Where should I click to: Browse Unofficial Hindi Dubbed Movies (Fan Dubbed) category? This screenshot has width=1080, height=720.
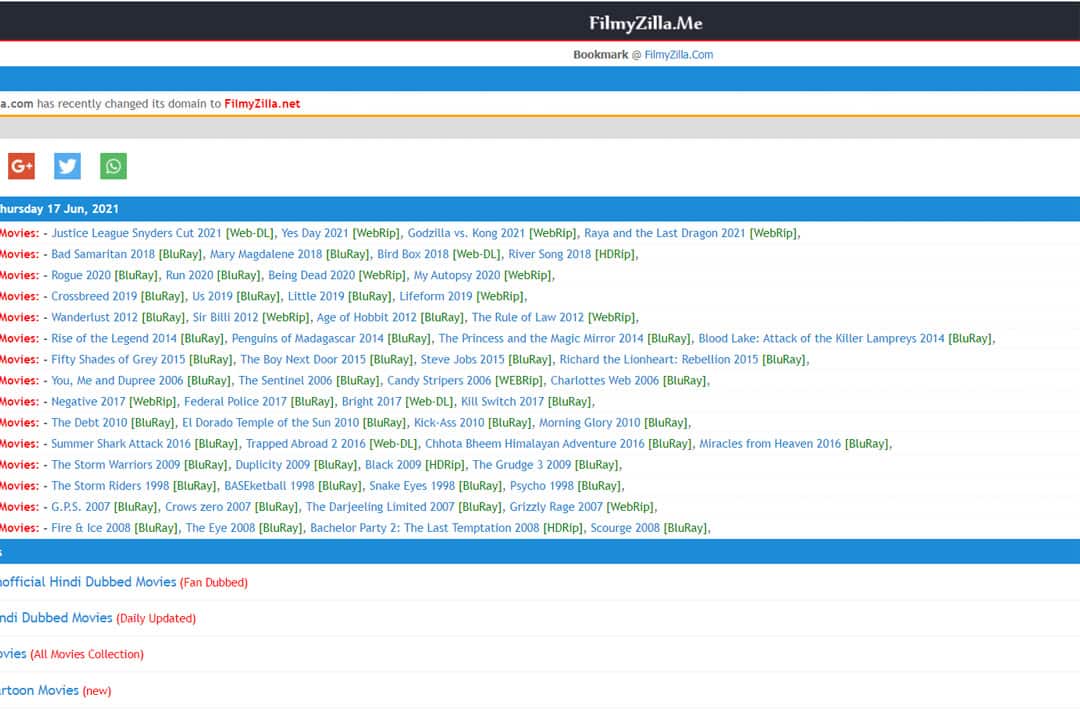[x=124, y=582]
